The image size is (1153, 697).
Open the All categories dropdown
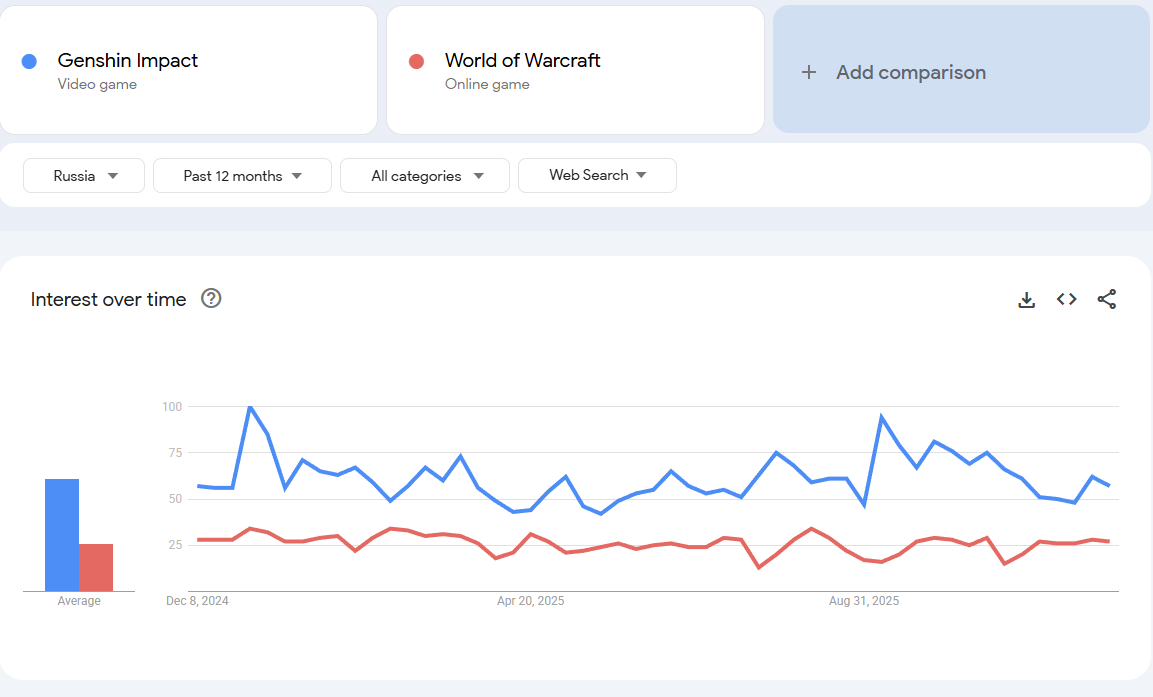click(x=425, y=176)
